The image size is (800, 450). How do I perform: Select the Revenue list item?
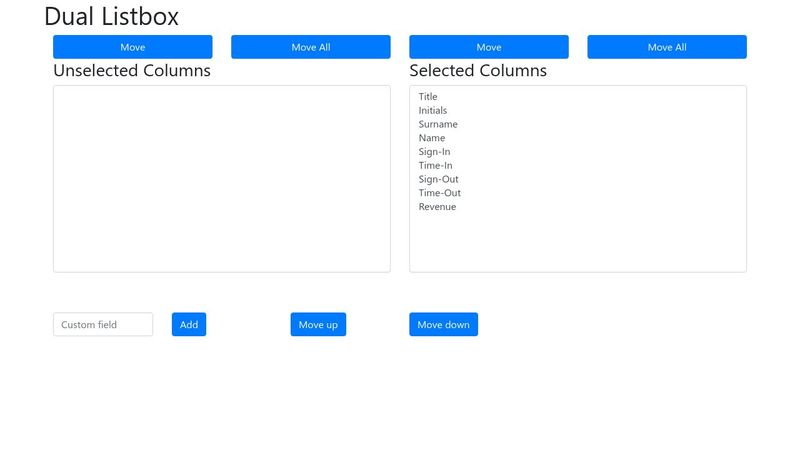(437, 207)
